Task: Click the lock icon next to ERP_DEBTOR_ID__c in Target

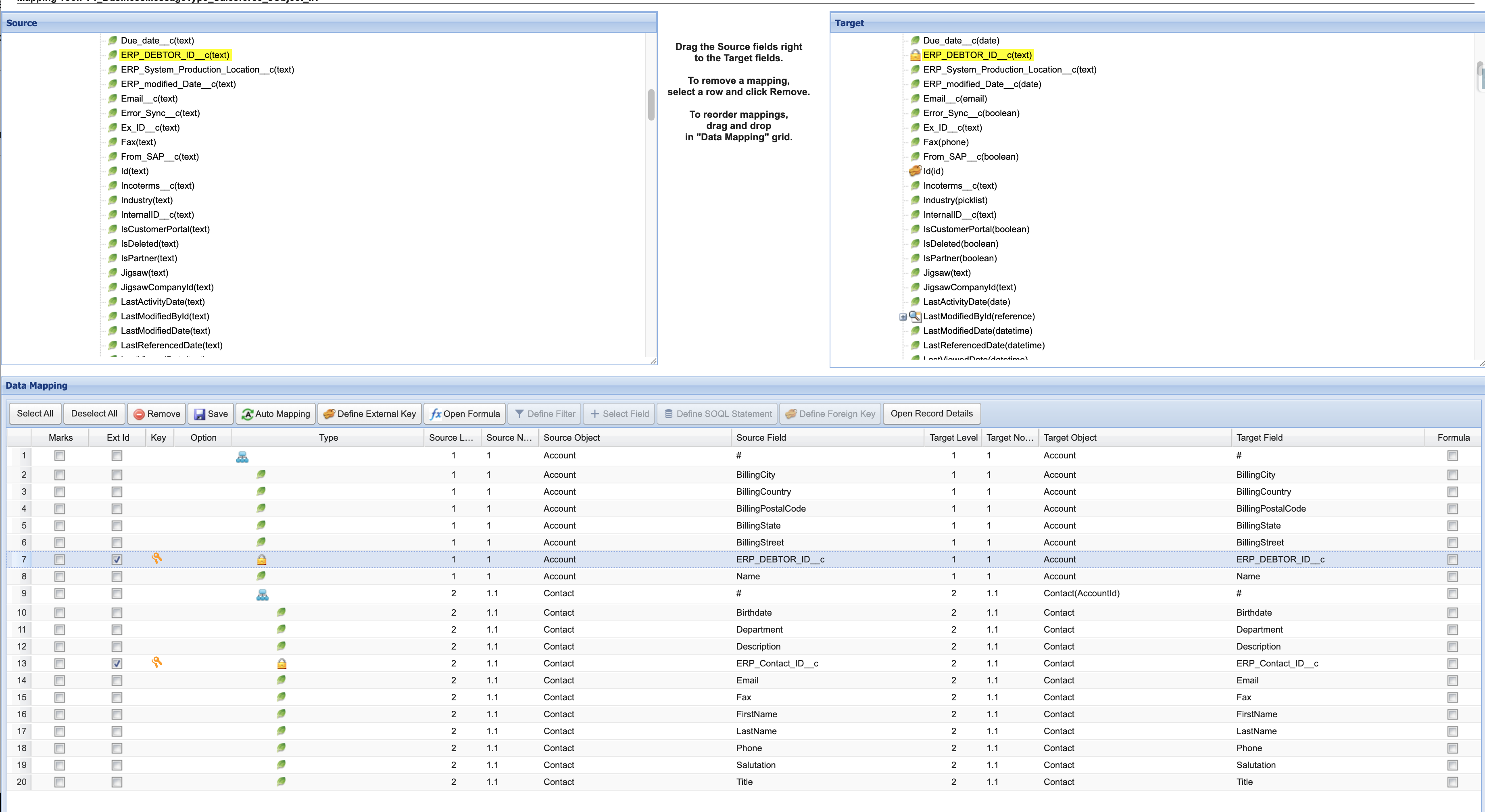Action: click(x=915, y=55)
